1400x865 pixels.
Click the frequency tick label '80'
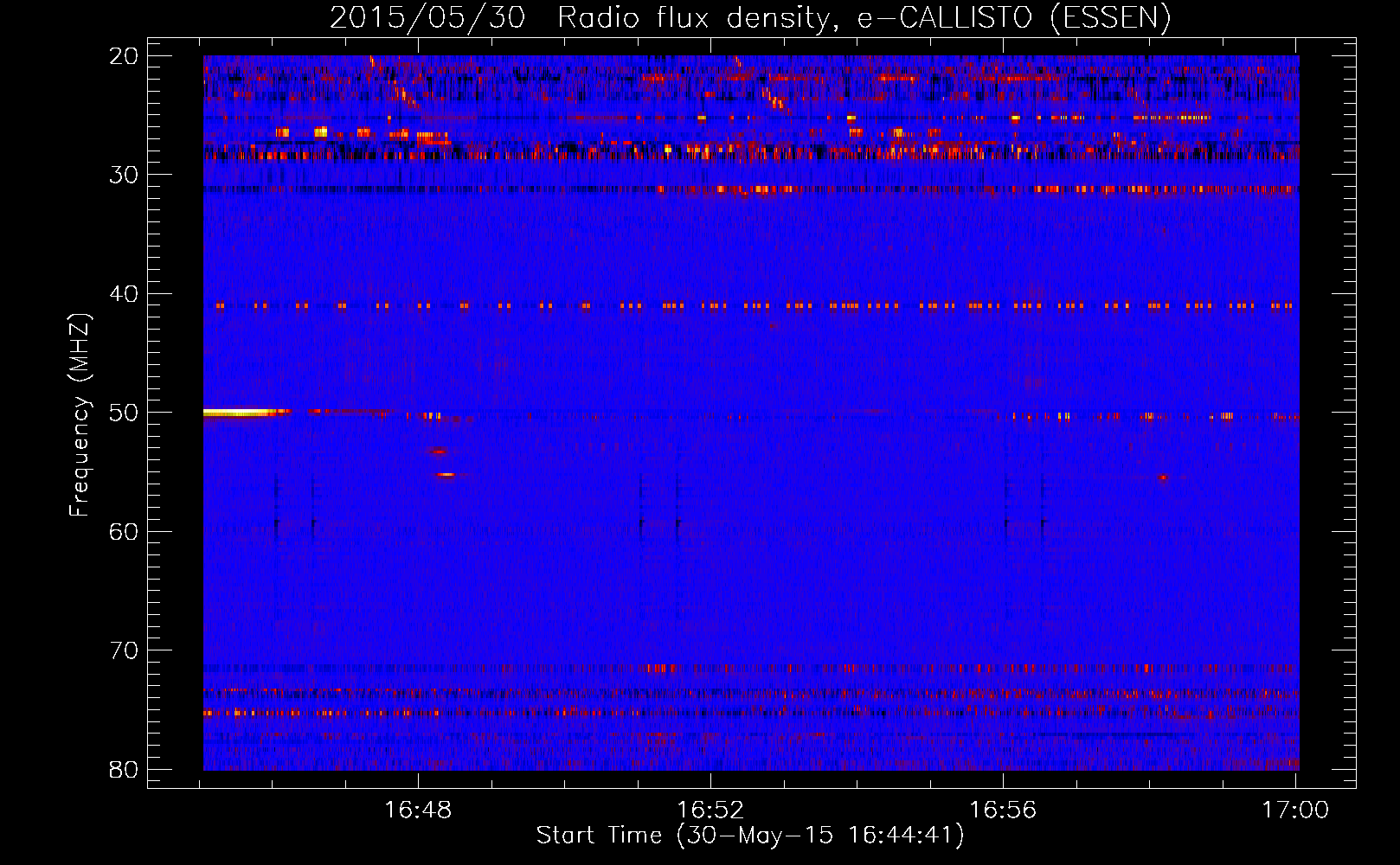(x=124, y=769)
